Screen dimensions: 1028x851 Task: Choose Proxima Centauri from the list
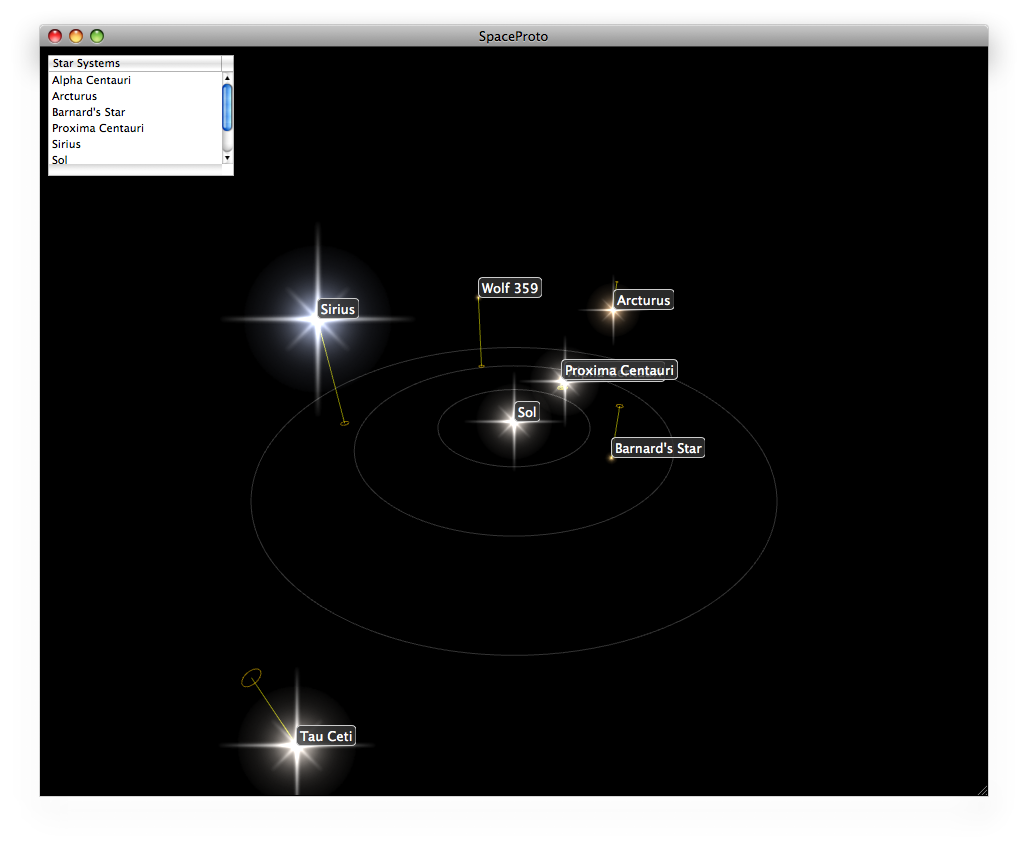(x=136, y=128)
